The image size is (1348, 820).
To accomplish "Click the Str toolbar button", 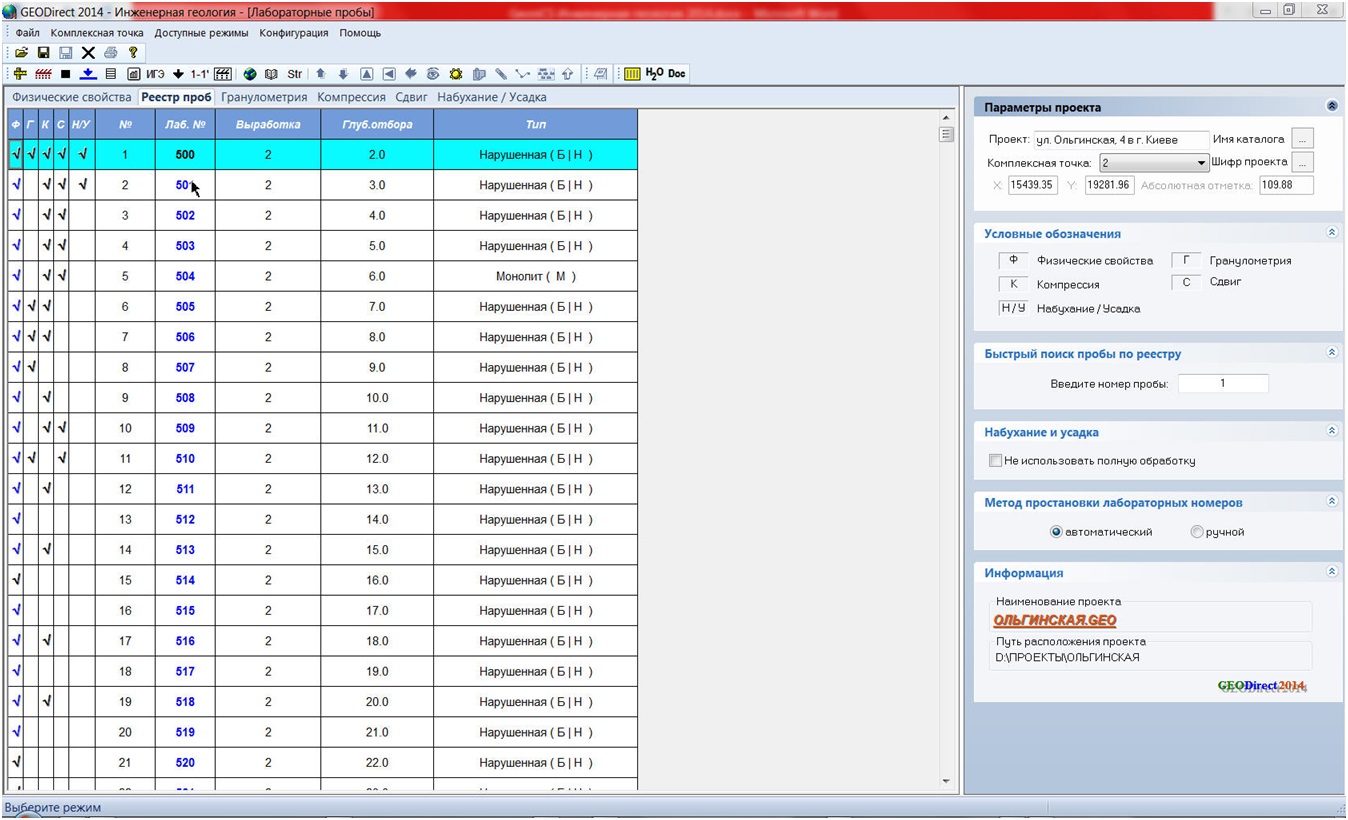I will tap(294, 74).
